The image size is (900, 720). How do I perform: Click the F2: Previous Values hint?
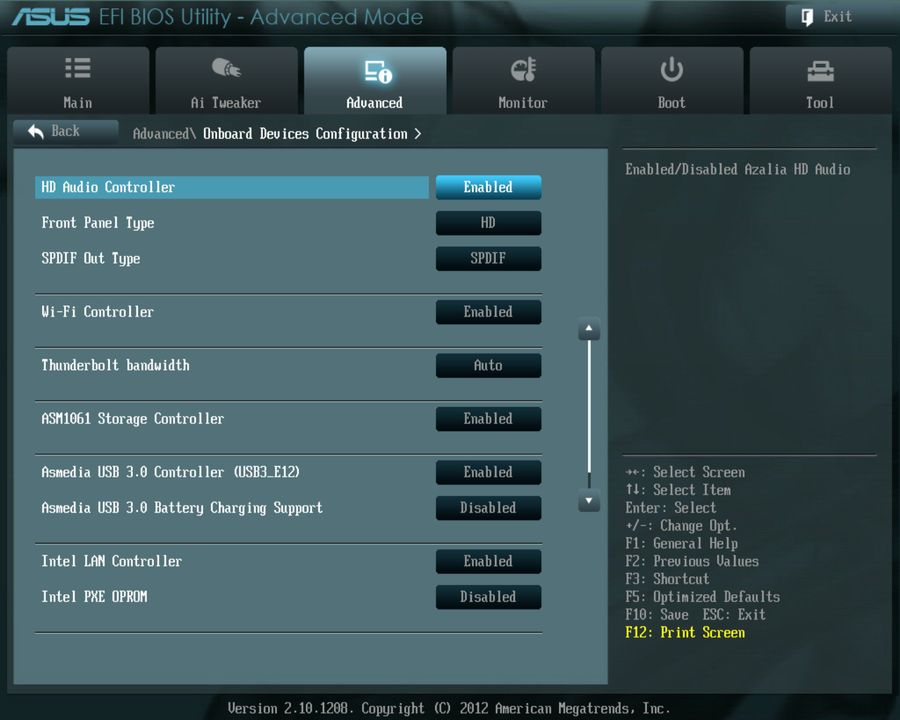pos(692,561)
